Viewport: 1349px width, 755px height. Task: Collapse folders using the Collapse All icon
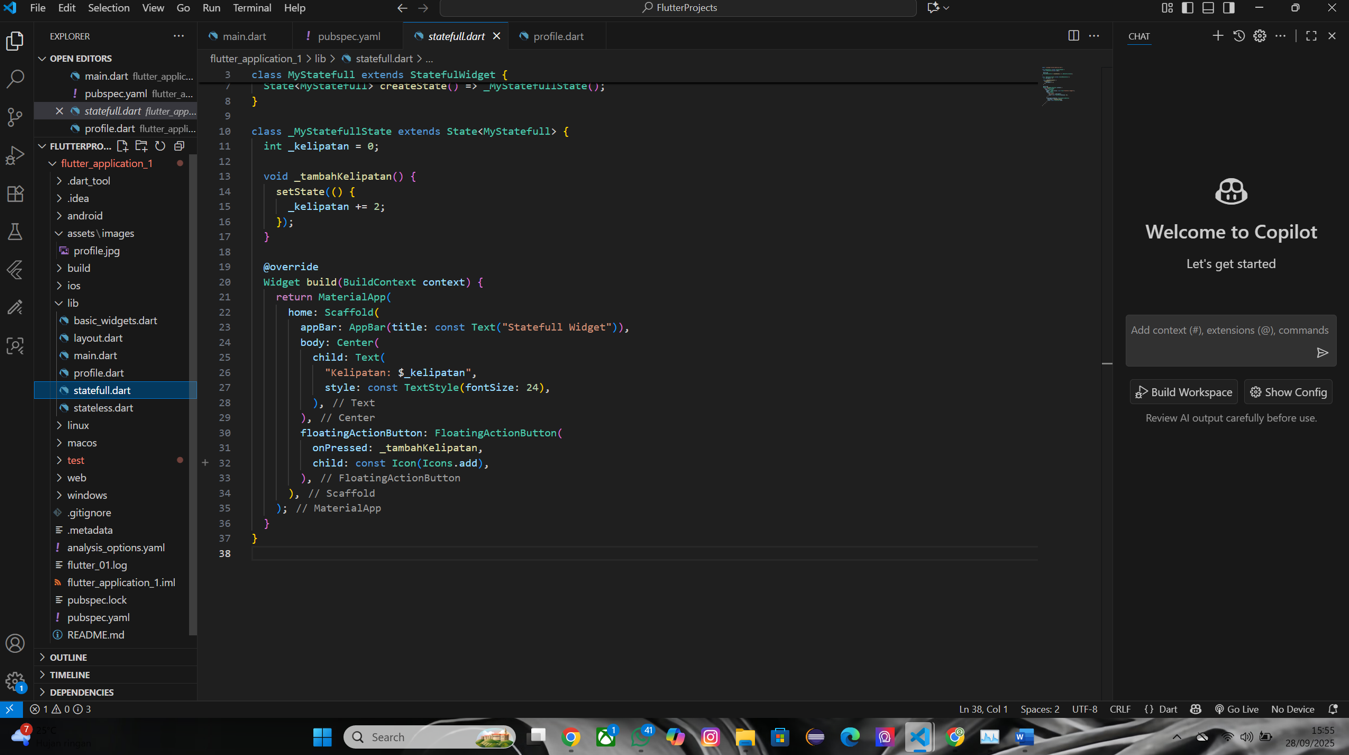179,145
